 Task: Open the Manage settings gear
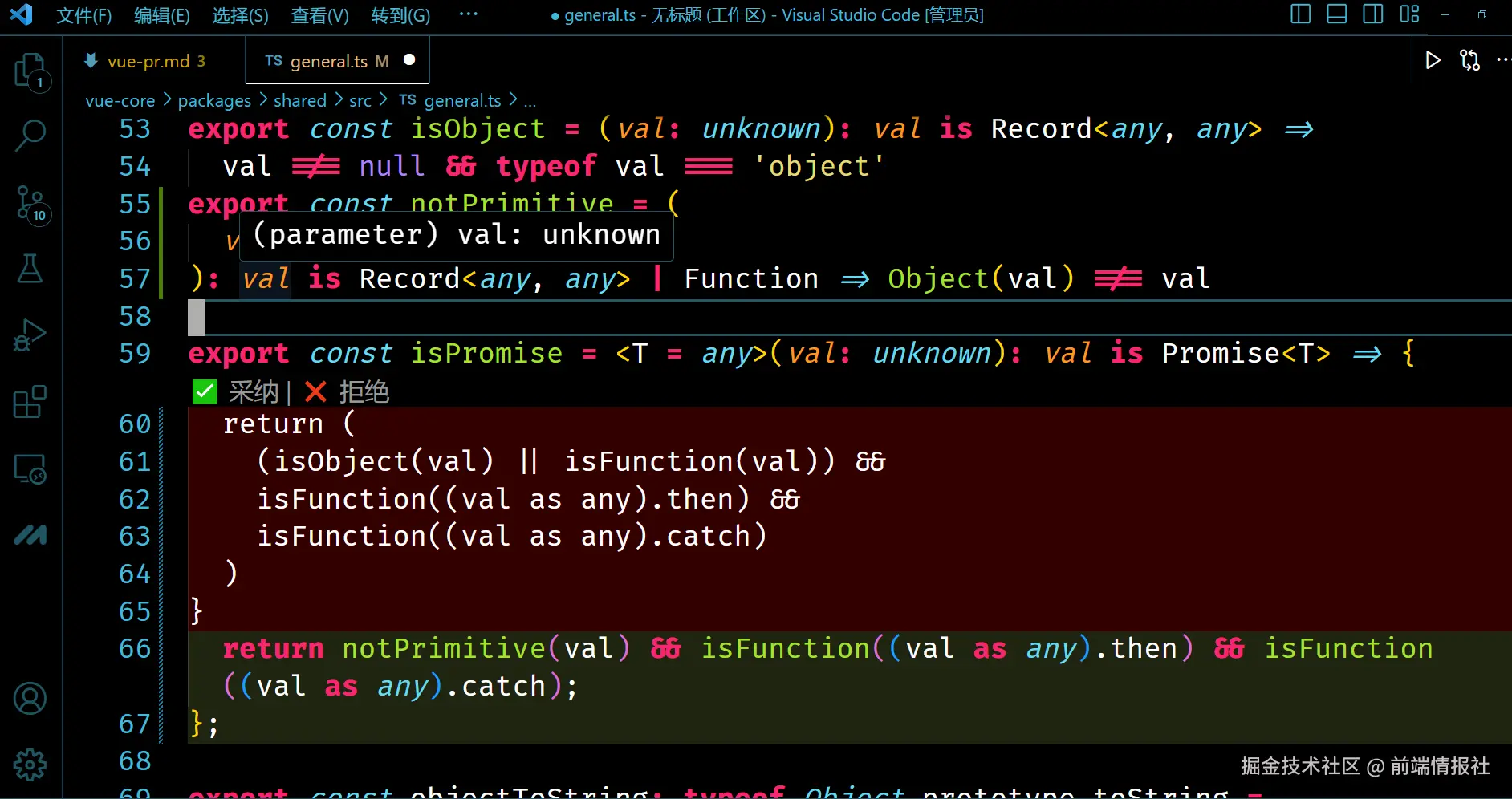pyautogui.click(x=30, y=765)
